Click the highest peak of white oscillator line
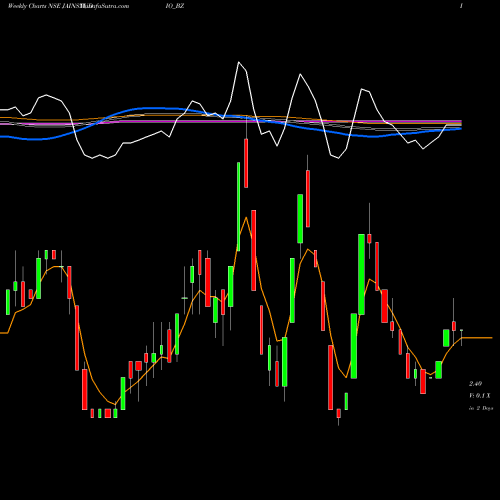 pos(239,62)
